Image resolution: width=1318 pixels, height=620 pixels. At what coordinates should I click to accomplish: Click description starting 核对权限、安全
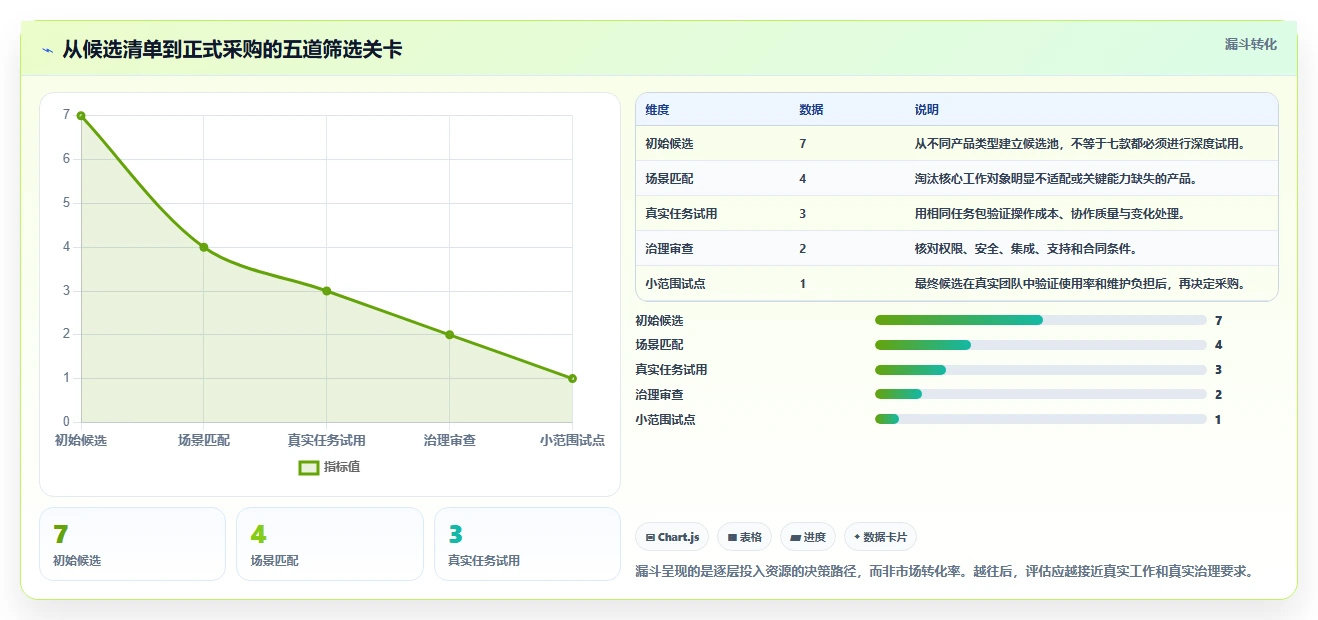click(x=1025, y=249)
